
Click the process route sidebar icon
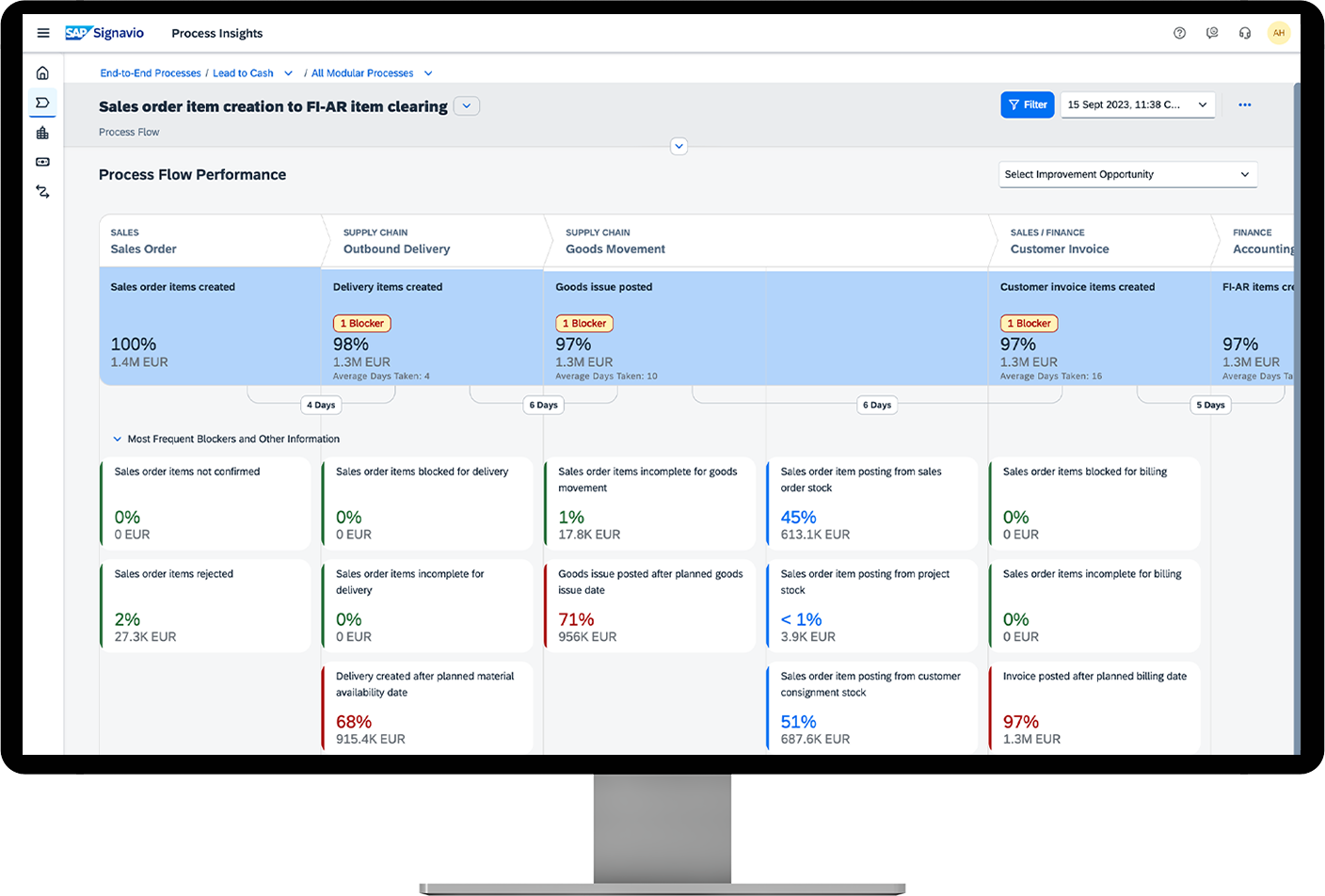[x=42, y=191]
